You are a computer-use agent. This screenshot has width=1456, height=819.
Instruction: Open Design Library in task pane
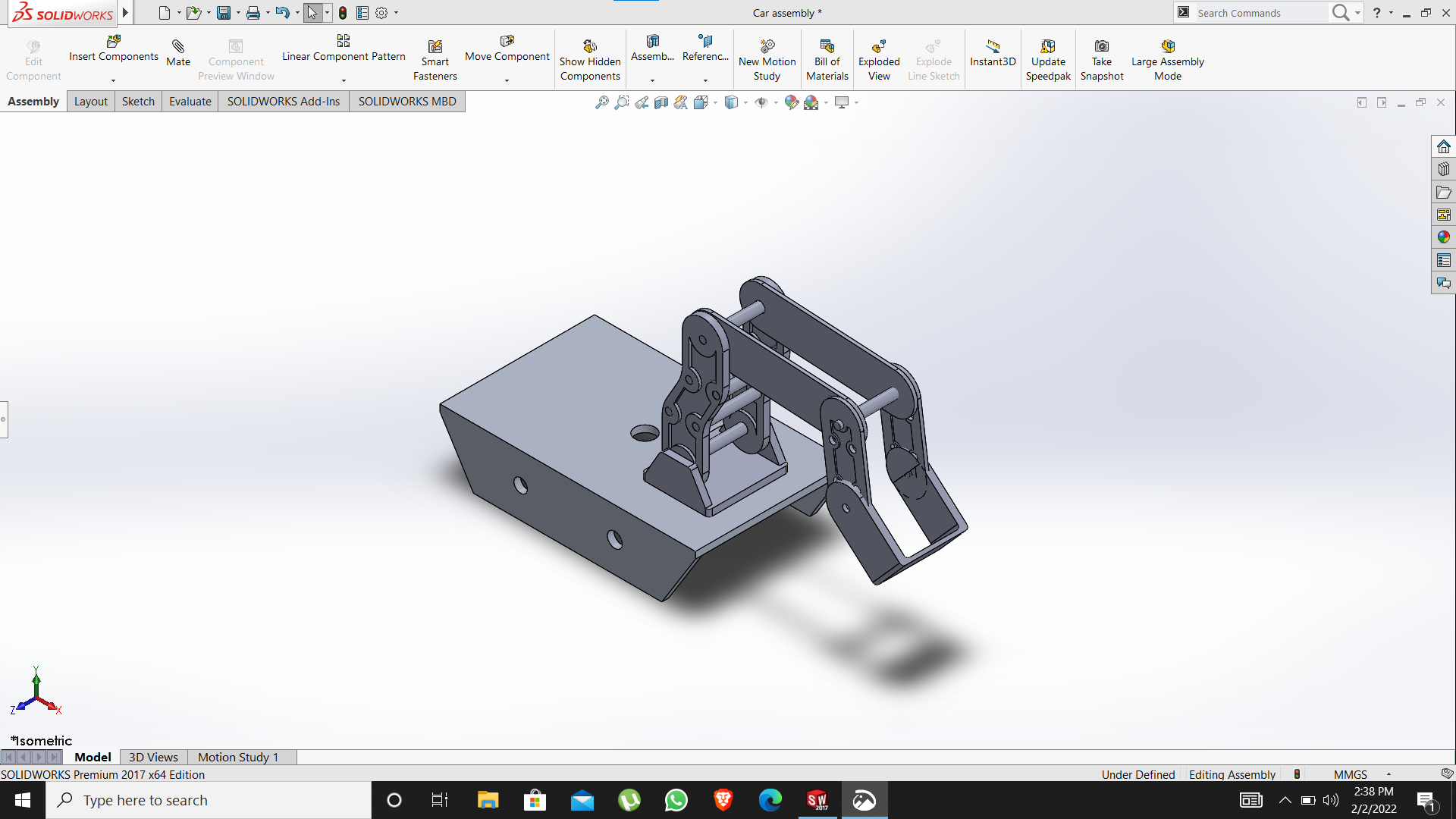[1443, 169]
